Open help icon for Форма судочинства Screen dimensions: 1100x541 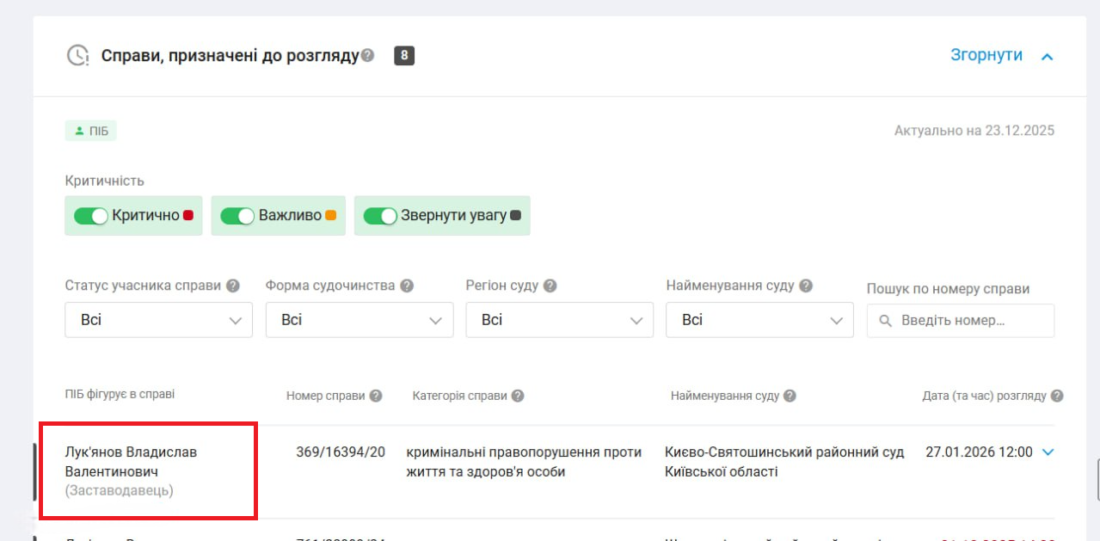pos(407,286)
